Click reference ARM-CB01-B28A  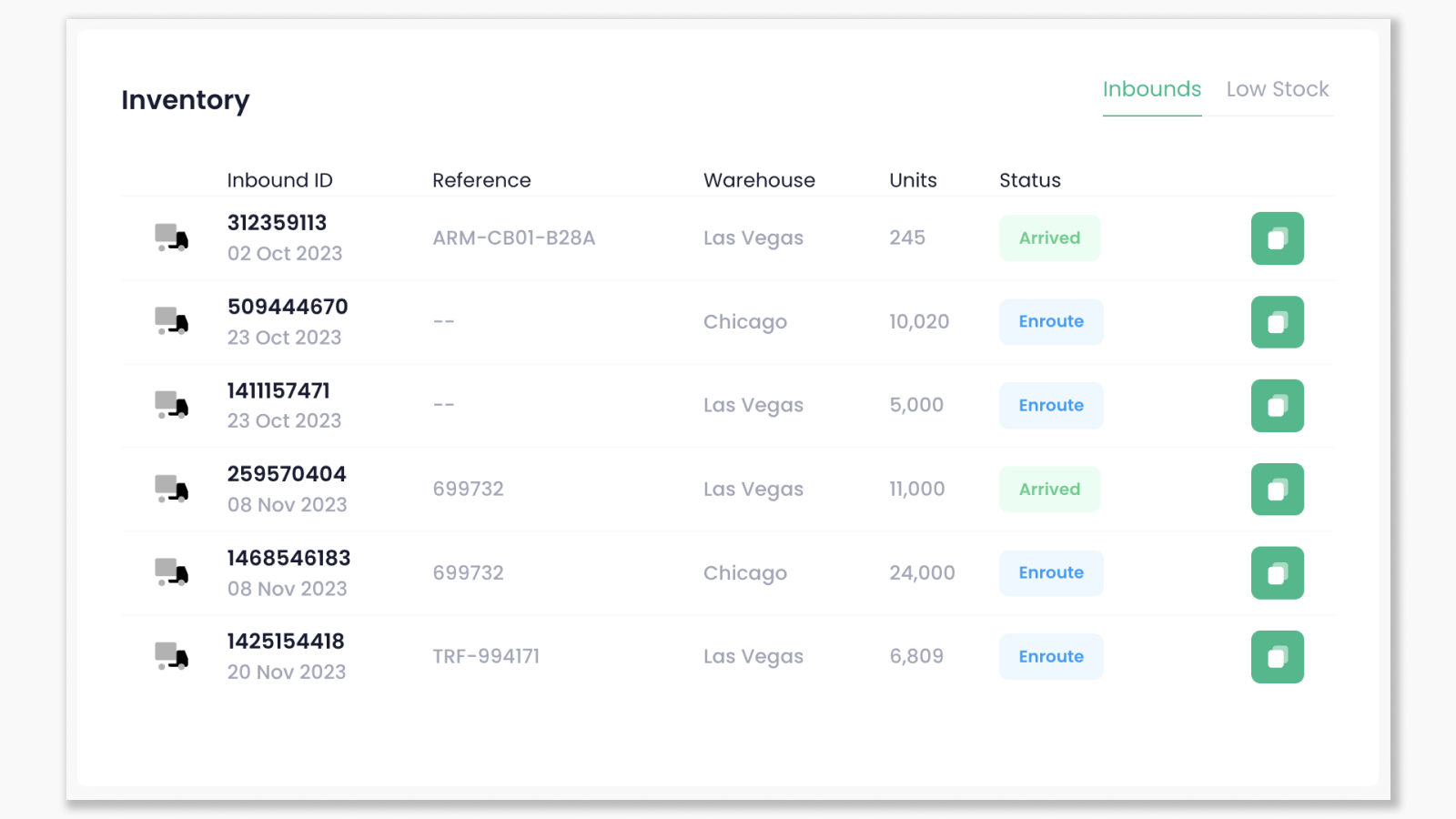pos(513,238)
